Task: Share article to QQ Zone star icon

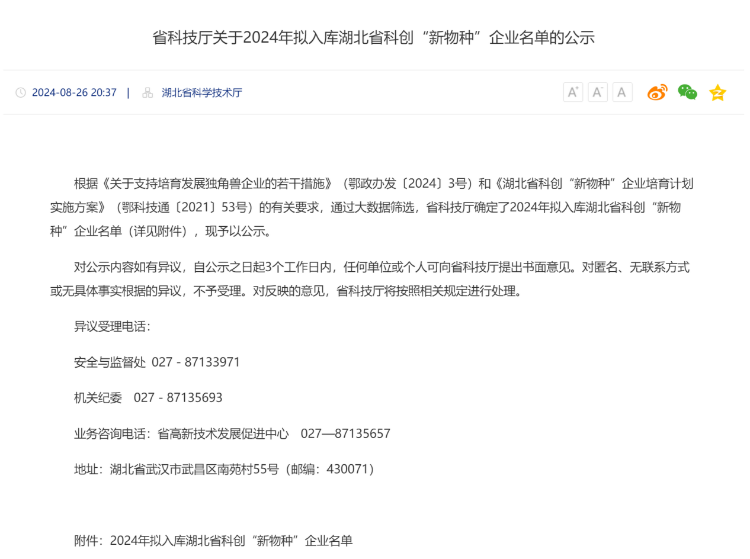Action: point(717,93)
